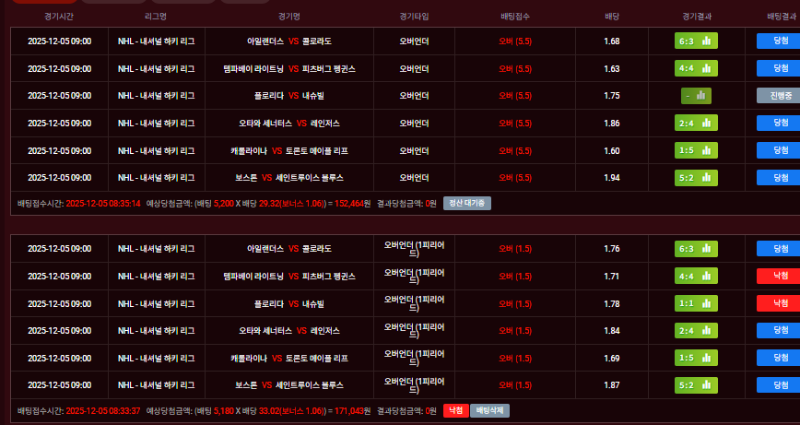The image size is (800, 425).
Task: Open stats for 4:4 result in first slip
Action: 705,69
